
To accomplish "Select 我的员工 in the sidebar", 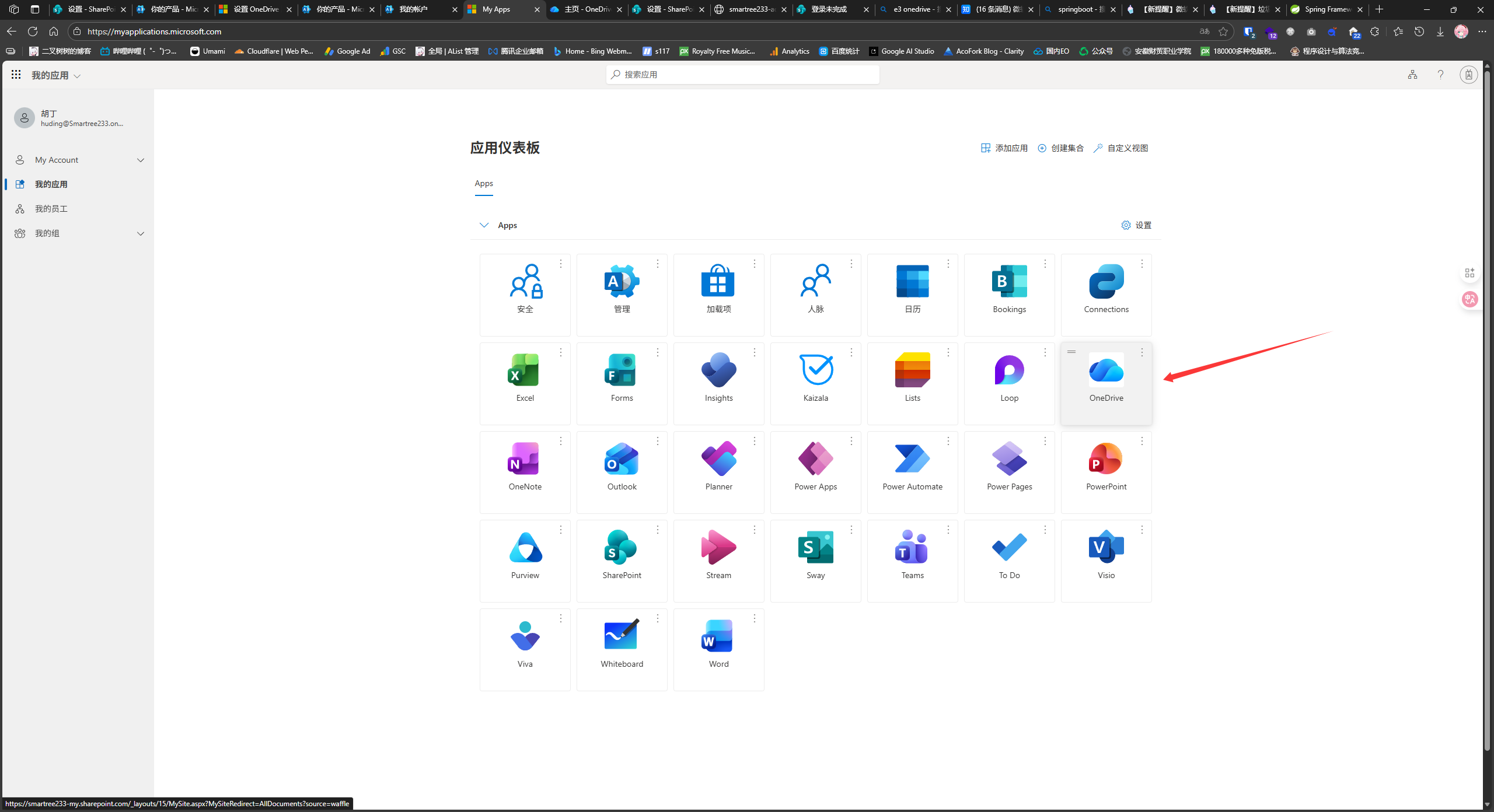I will coord(51,209).
